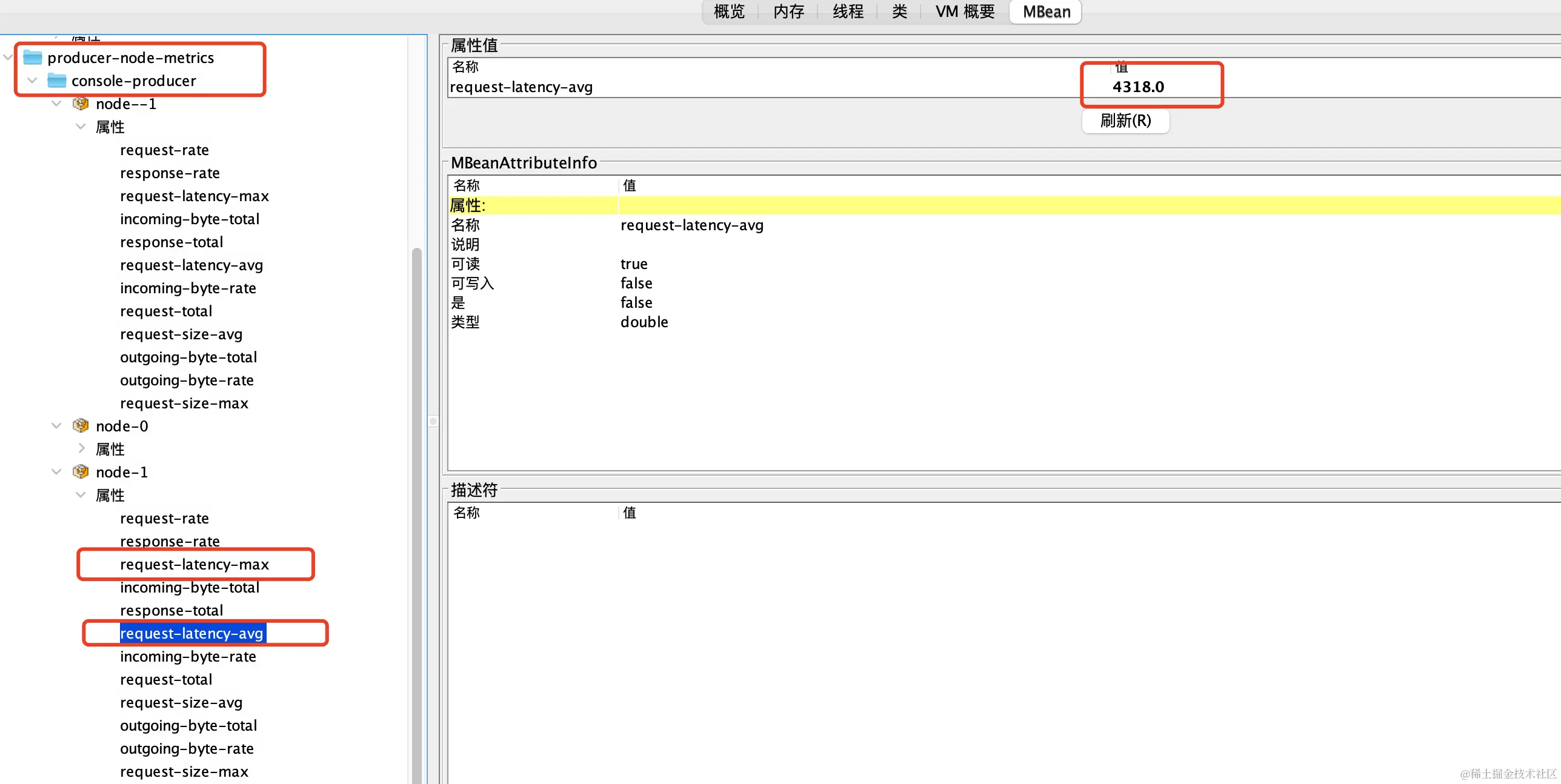
Task: Select request-latency-max under node-1
Action: click(194, 564)
